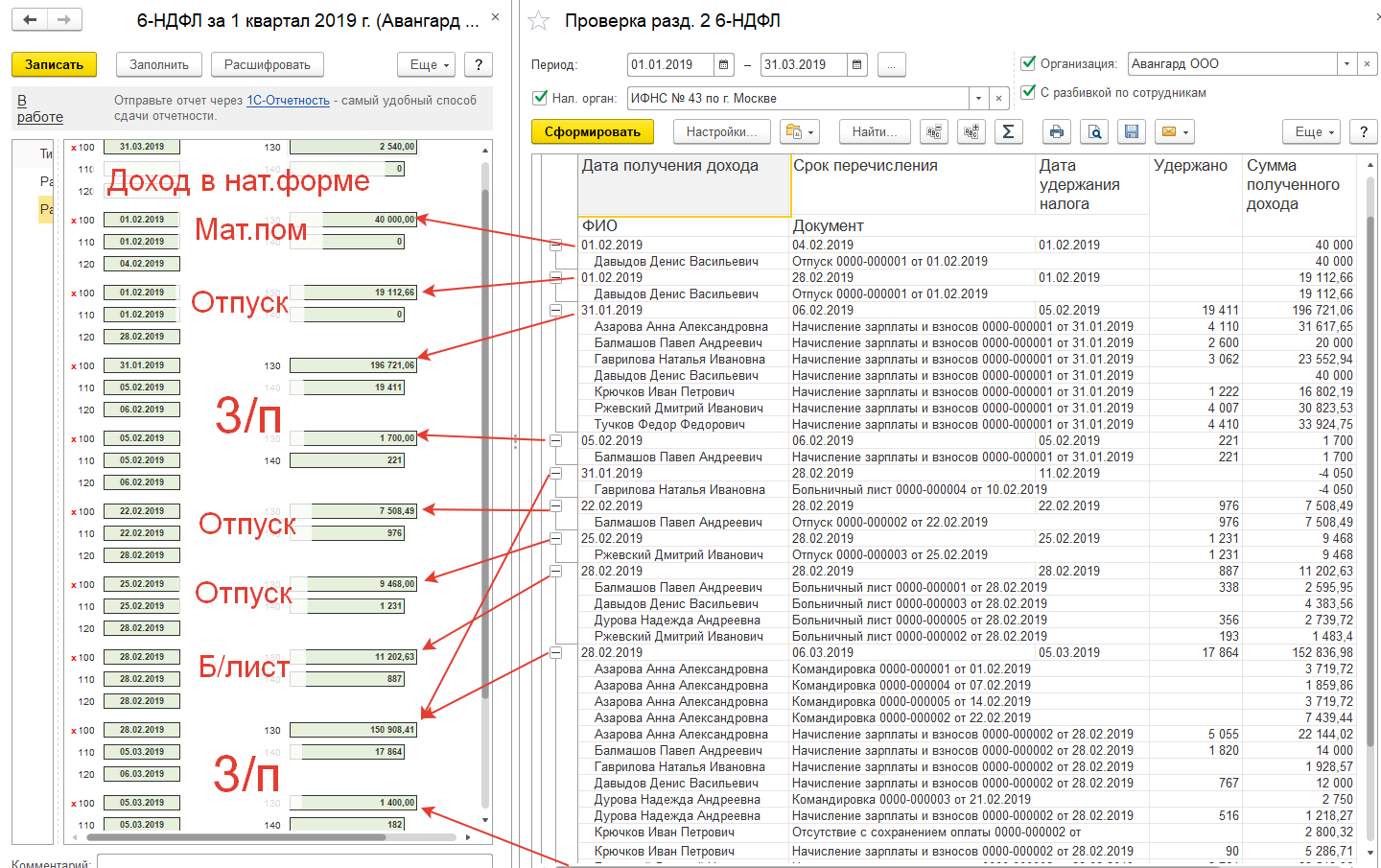This screenshot has width=1381, height=868.
Task: Add report to favorites with star icon
Action: 539,20
